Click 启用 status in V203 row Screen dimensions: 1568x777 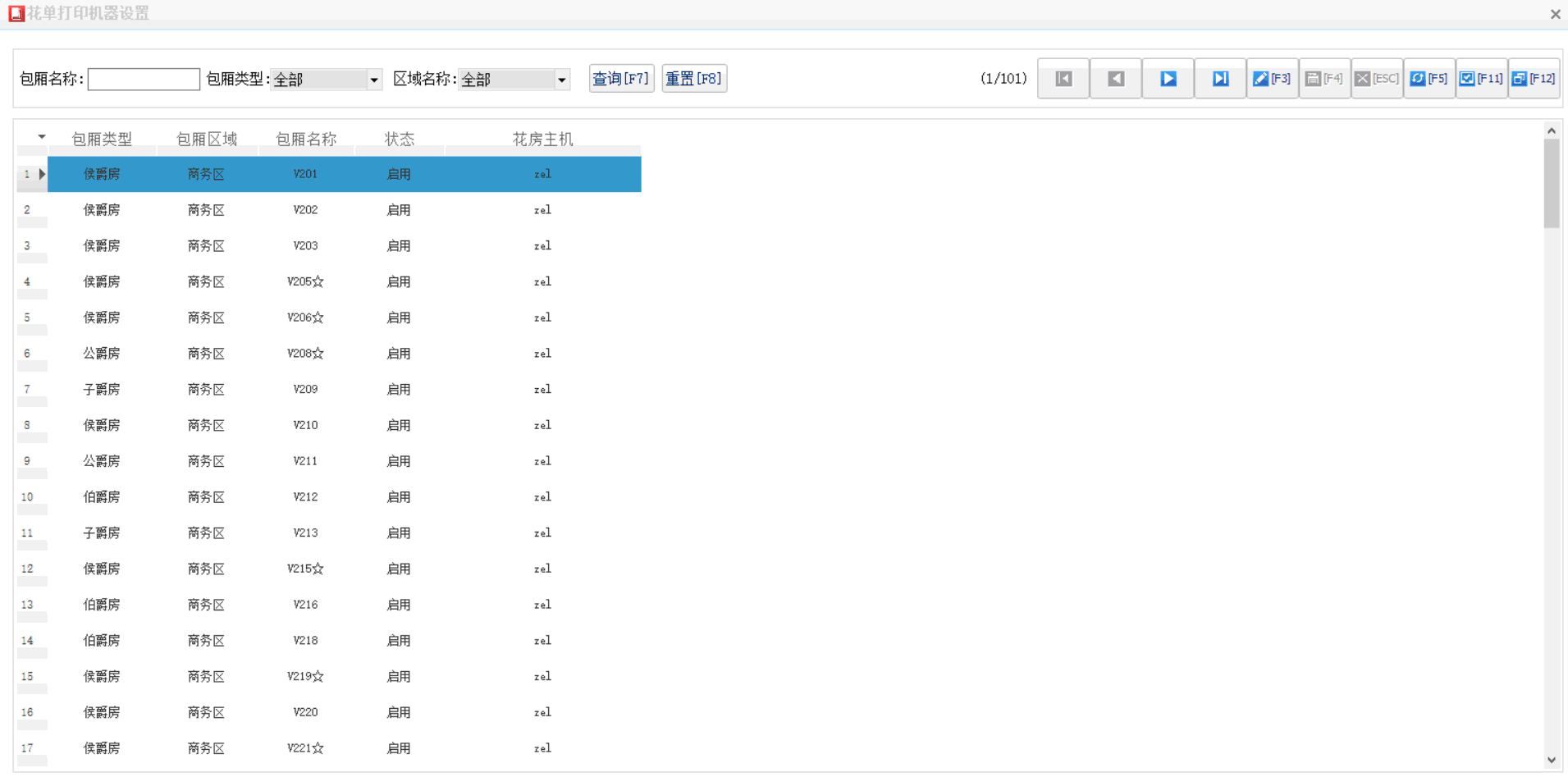399,246
